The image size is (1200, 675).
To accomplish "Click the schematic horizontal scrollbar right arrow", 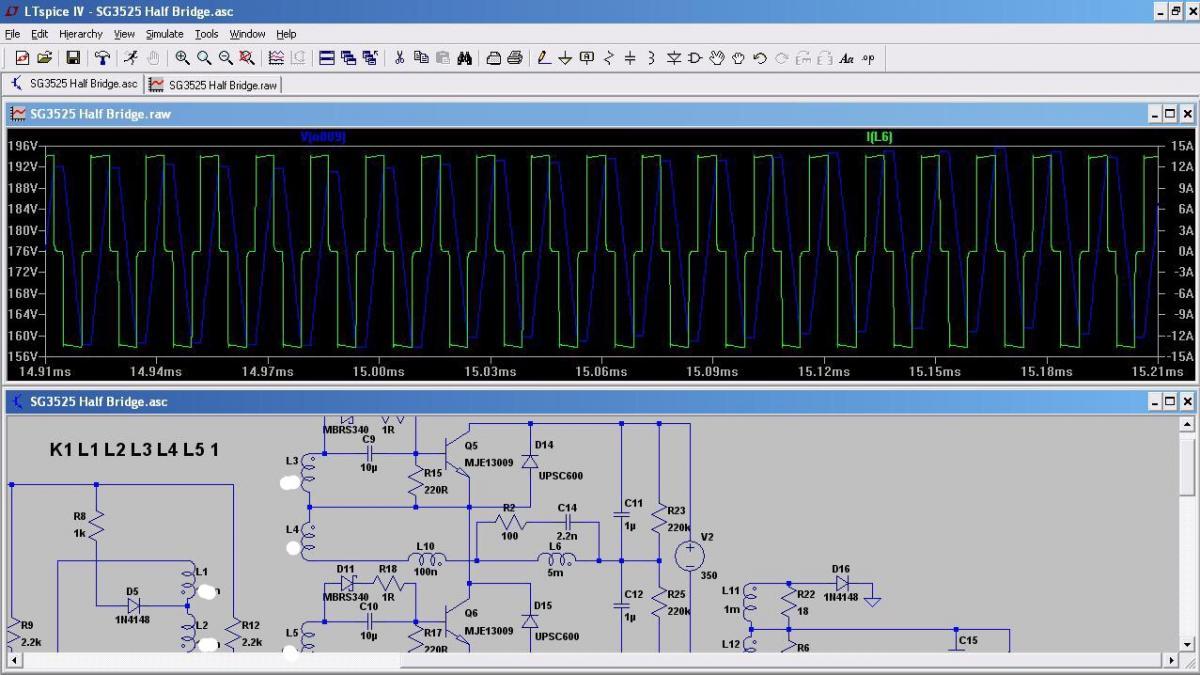I will pos(1171,661).
